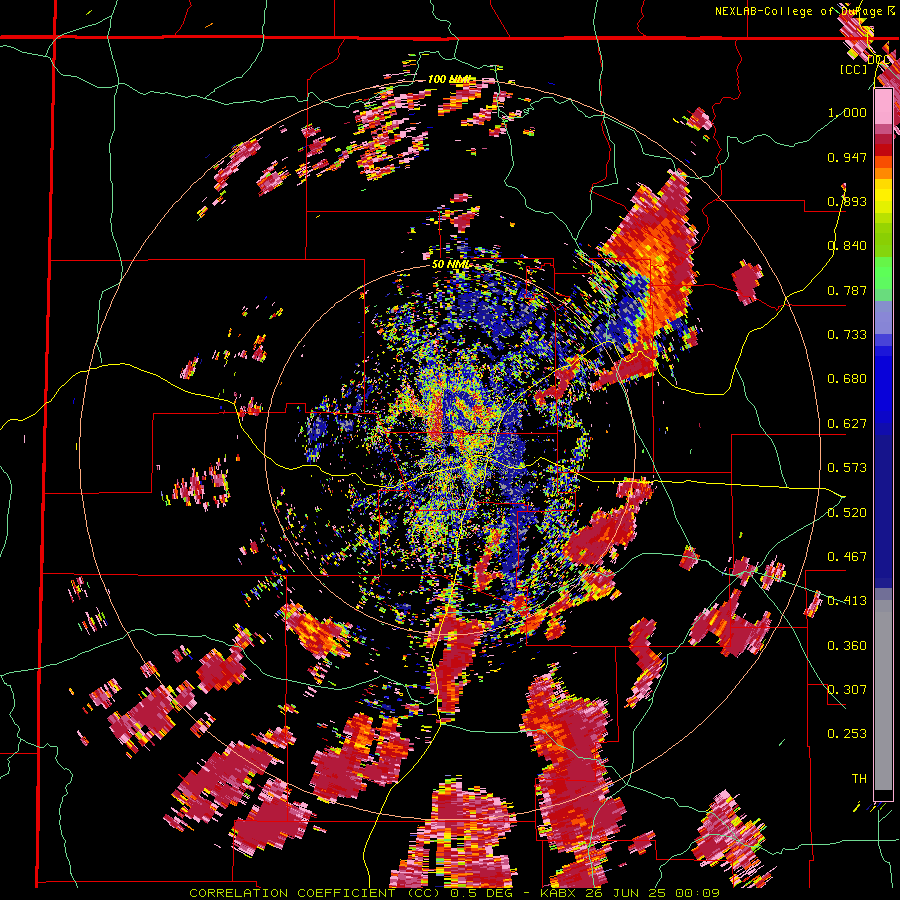Click the 0.467 scale value
This screenshot has height=900, width=900.
click(847, 557)
